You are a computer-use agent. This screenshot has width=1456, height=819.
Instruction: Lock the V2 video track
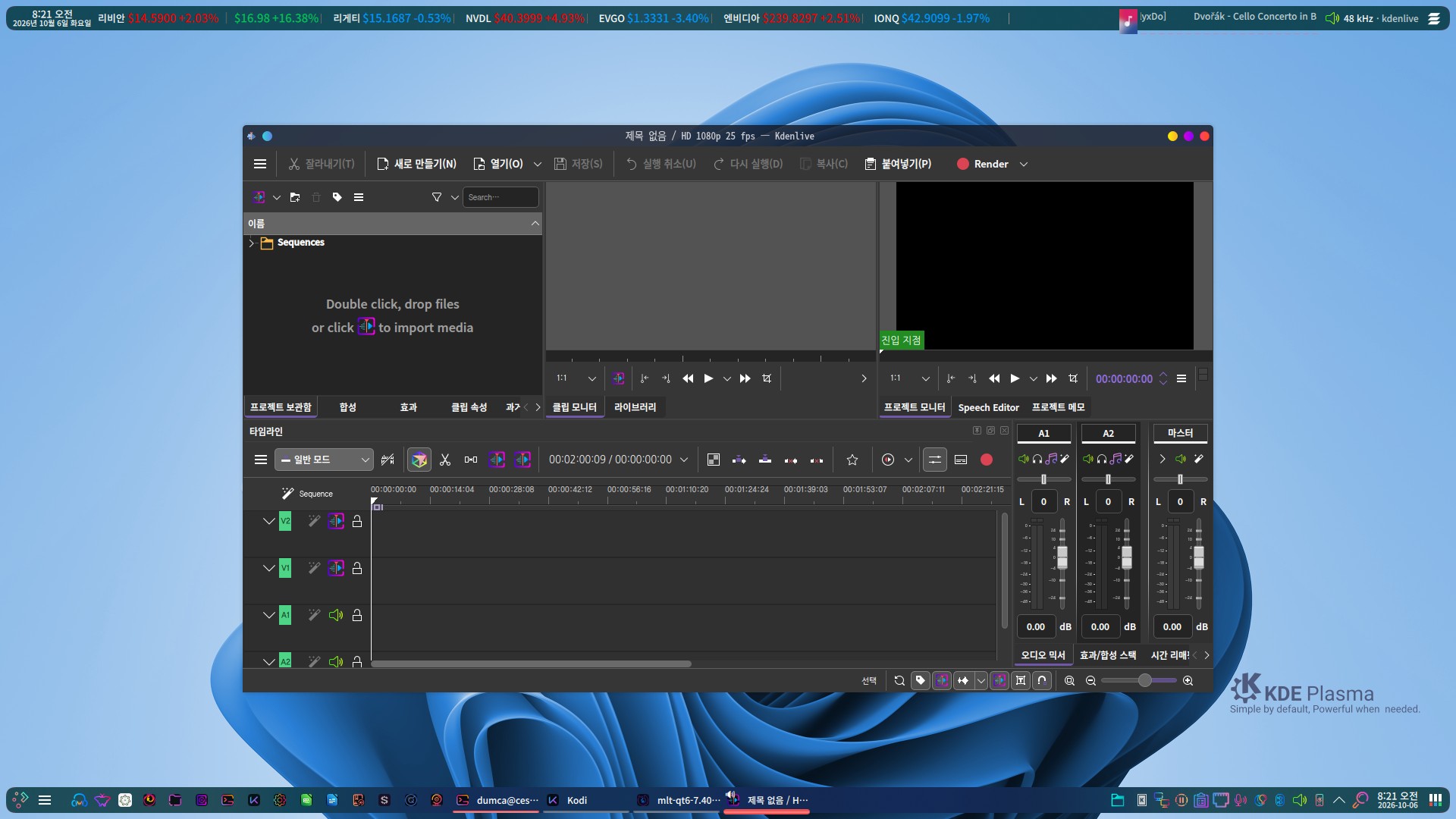[x=357, y=521]
